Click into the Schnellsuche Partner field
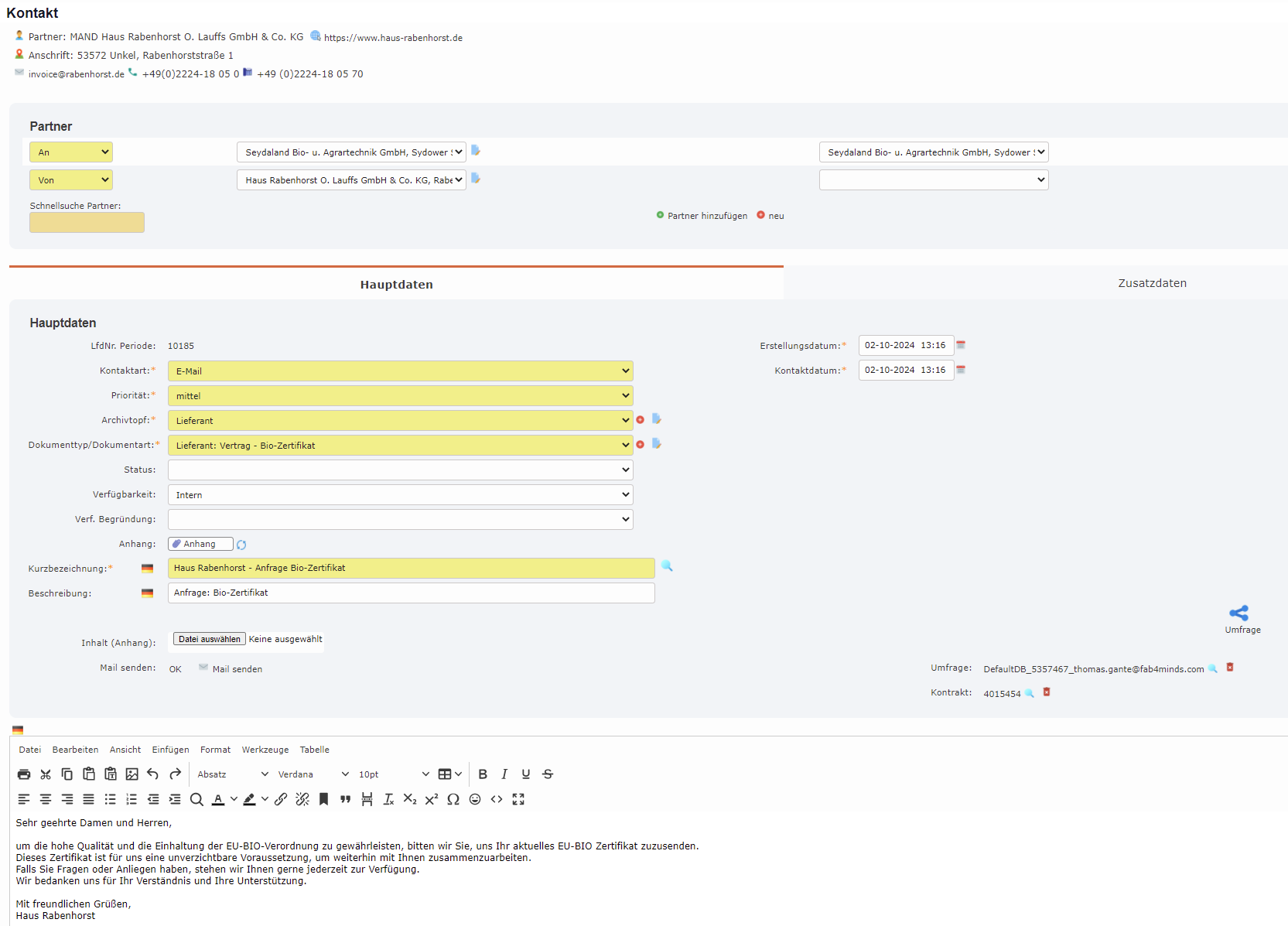Viewport: 1288px width, 926px height. 86,222
